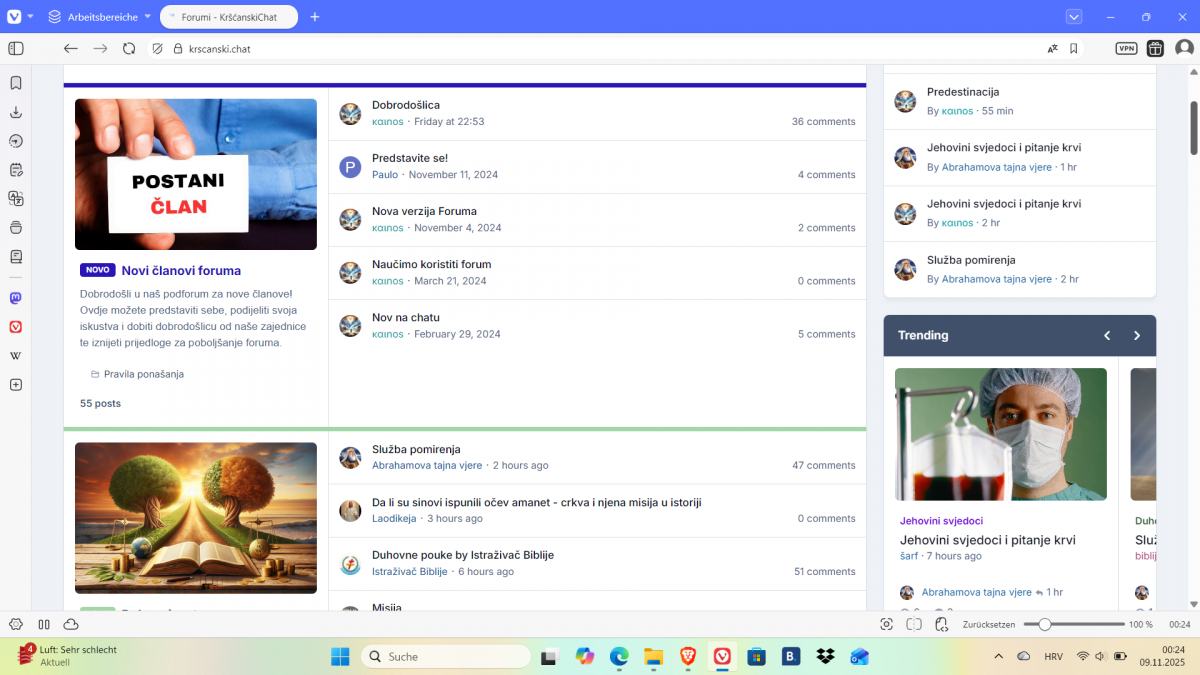Open the Downloads panel in sidebar
1200x675 pixels.
16,112
